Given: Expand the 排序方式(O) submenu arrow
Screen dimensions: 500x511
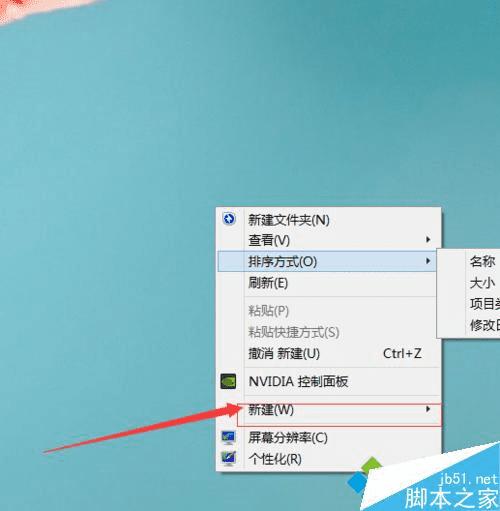Looking at the screenshot, I should click(x=428, y=261).
